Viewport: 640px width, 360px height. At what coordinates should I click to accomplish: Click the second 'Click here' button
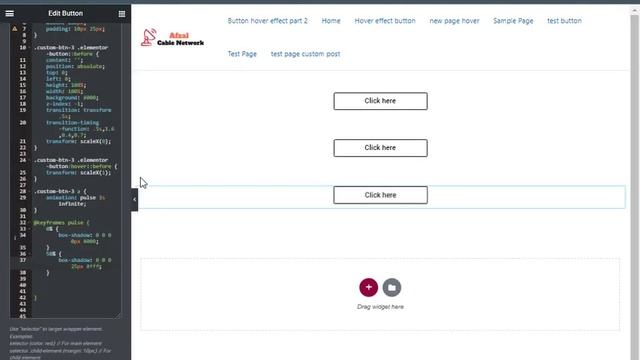380,148
